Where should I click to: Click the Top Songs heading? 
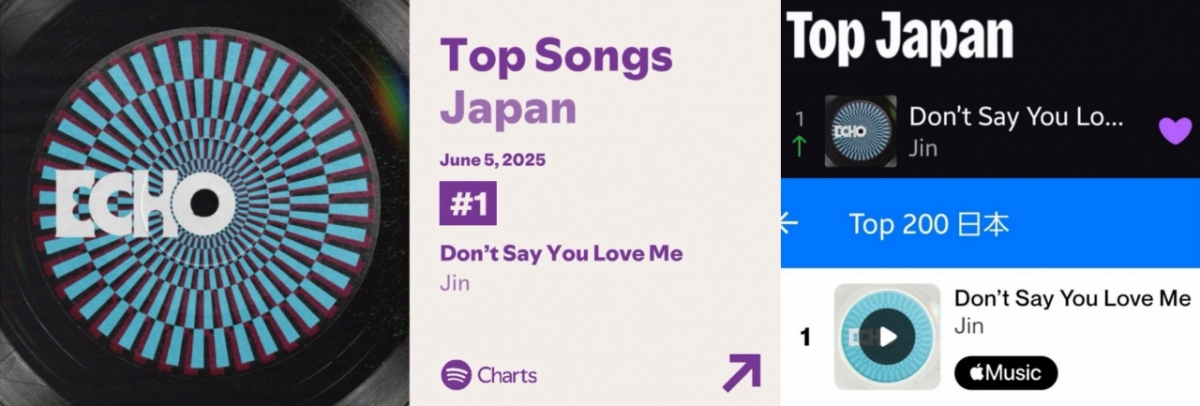[x=556, y=58]
